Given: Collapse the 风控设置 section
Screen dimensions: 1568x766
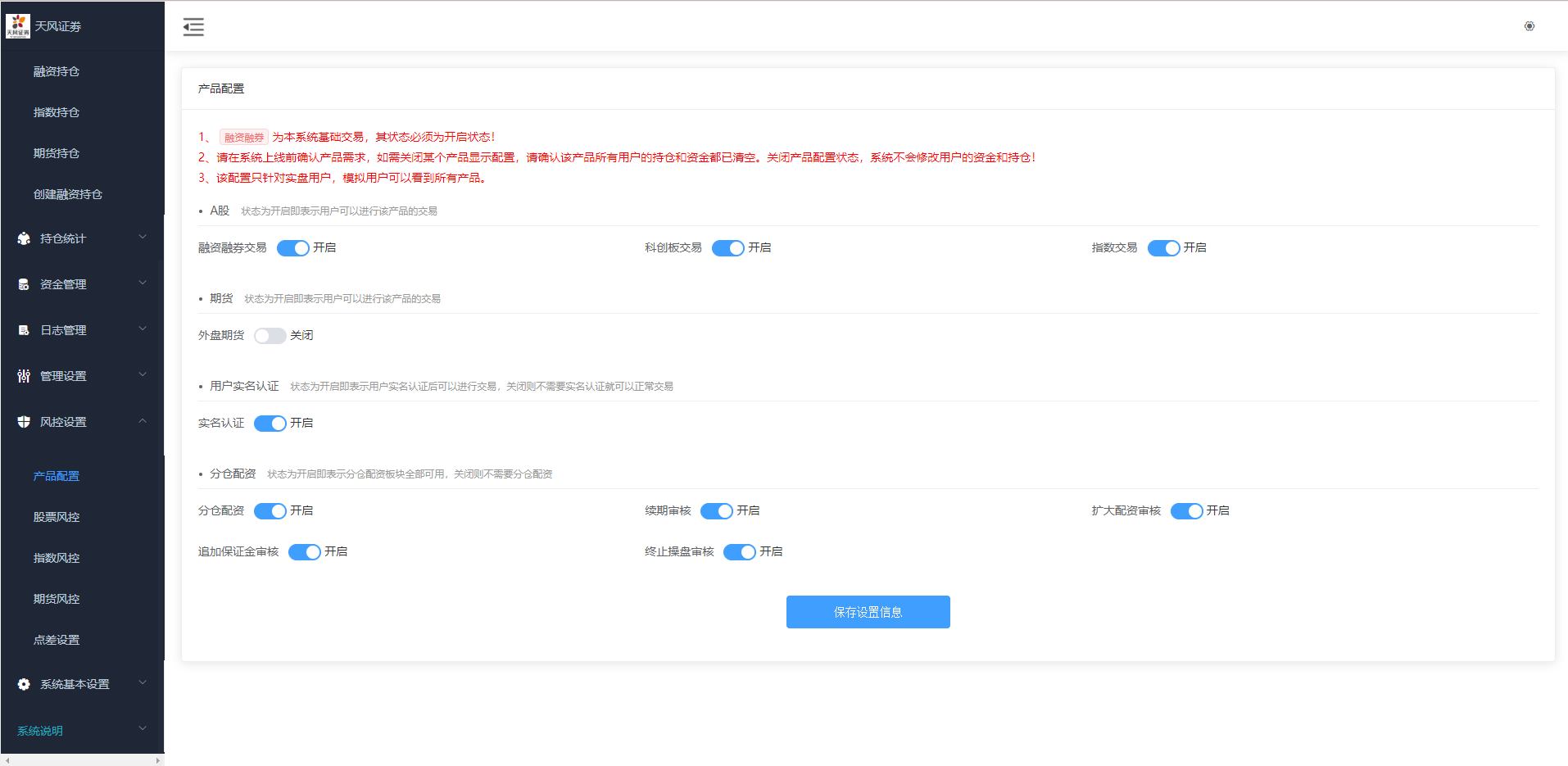Looking at the screenshot, I should [x=143, y=420].
